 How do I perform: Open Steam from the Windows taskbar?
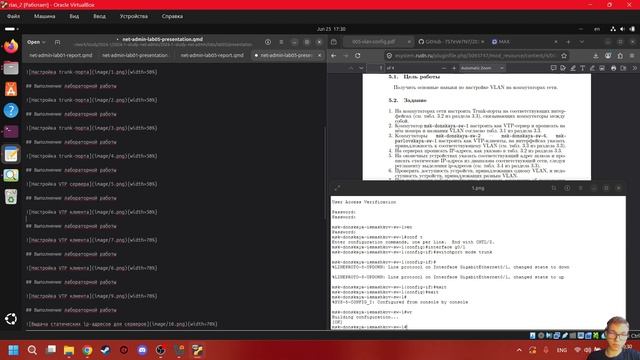click(x=105, y=350)
